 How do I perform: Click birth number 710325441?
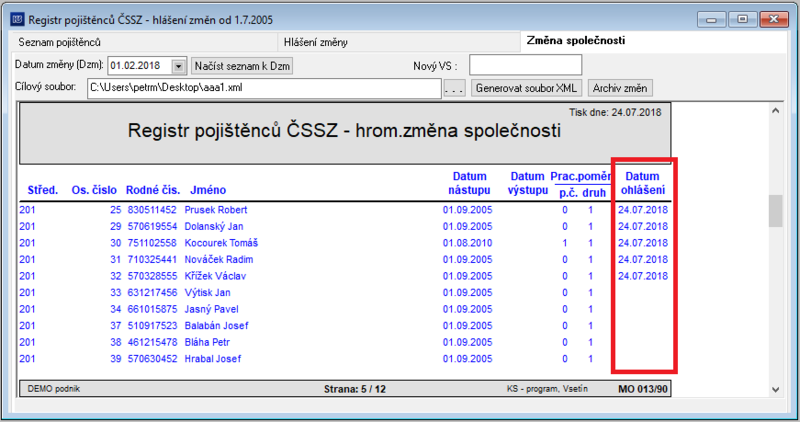[x=152, y=259]
